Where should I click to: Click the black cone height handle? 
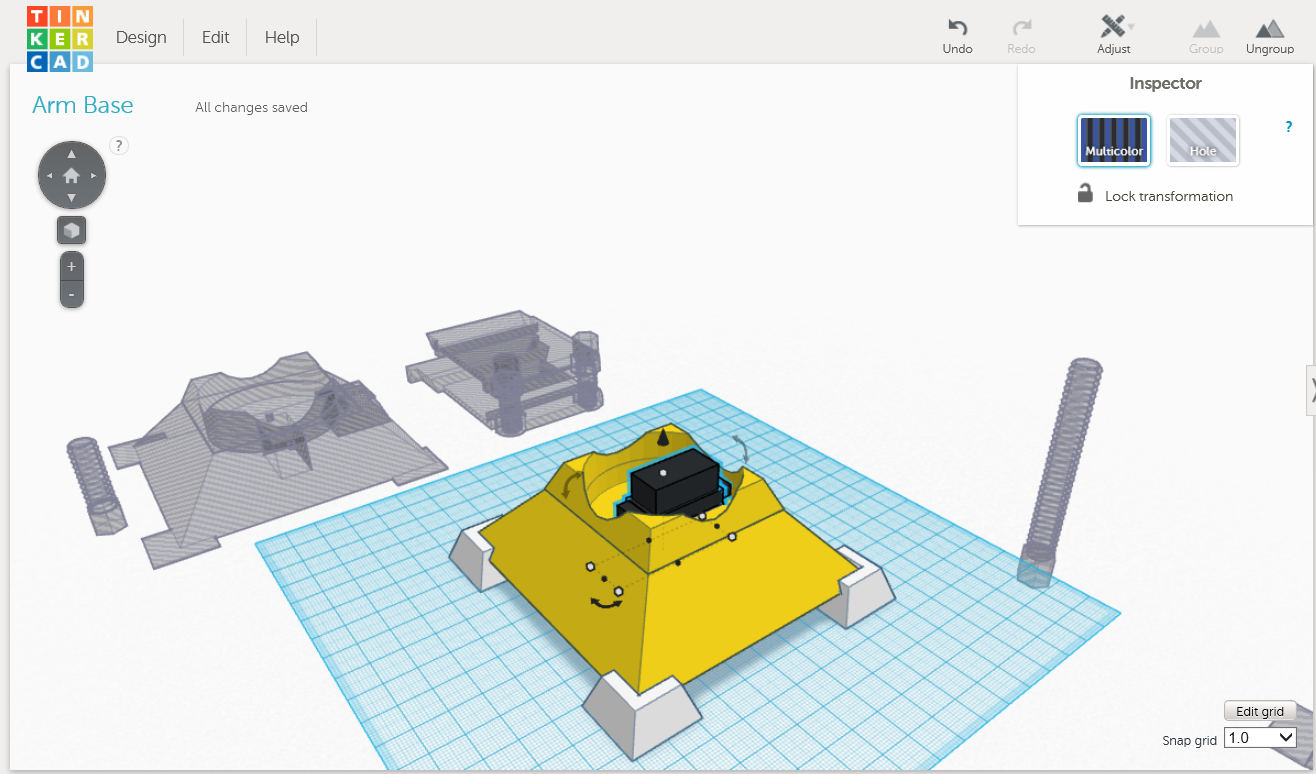click(661, 438)
